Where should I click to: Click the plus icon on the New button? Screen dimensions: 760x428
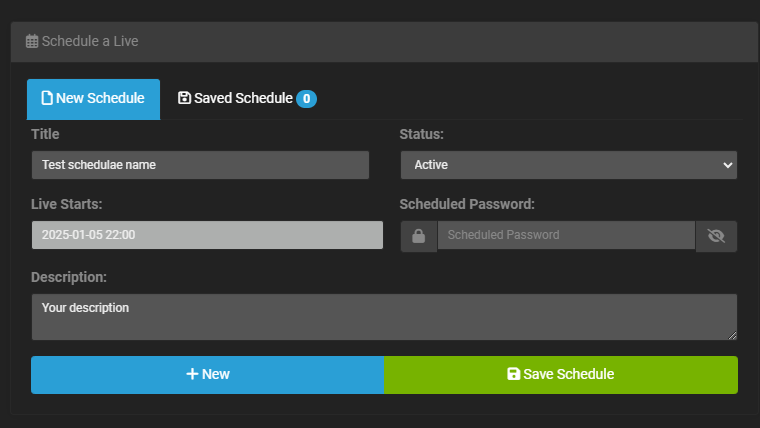pyautogui.click(x=192, y=375)
